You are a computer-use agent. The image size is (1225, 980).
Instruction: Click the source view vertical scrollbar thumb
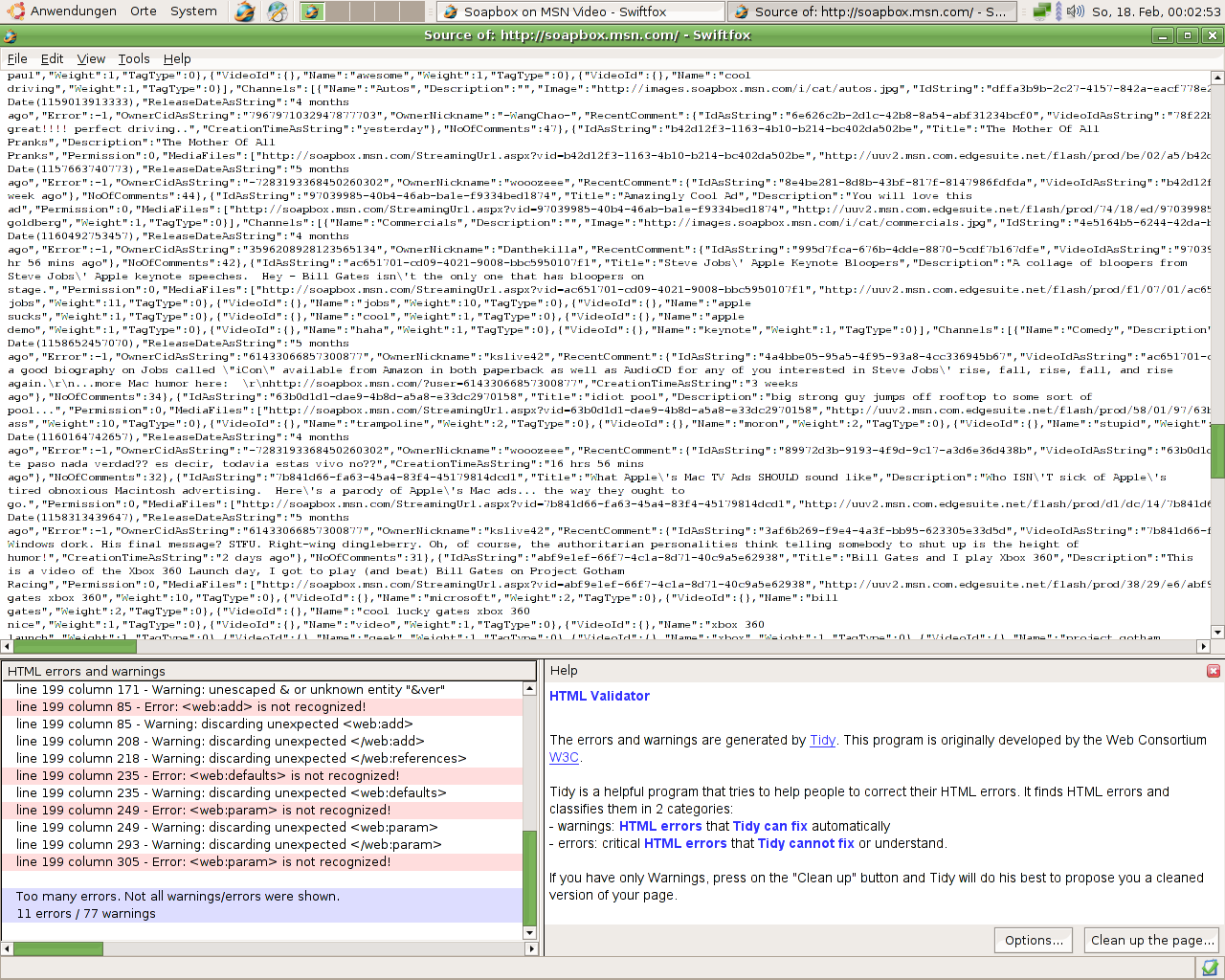[x=1217, y=451]
